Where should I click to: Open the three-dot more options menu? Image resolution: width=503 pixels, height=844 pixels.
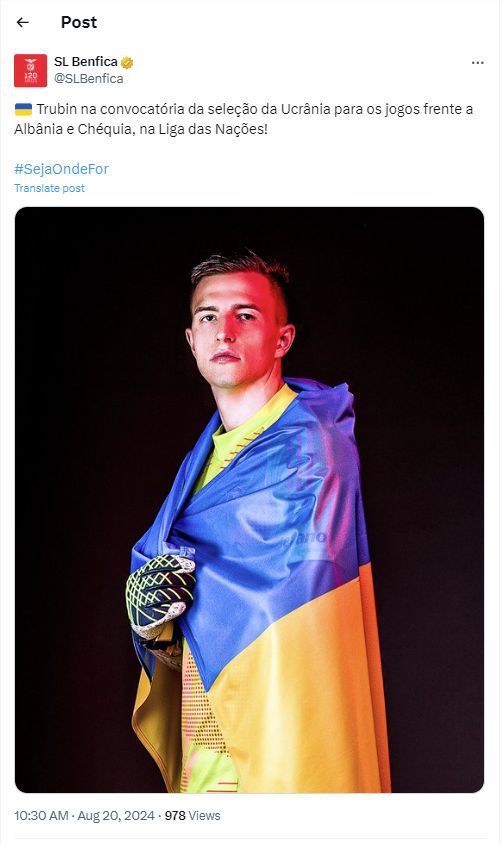pyautogui.click(x=477, y=63)
